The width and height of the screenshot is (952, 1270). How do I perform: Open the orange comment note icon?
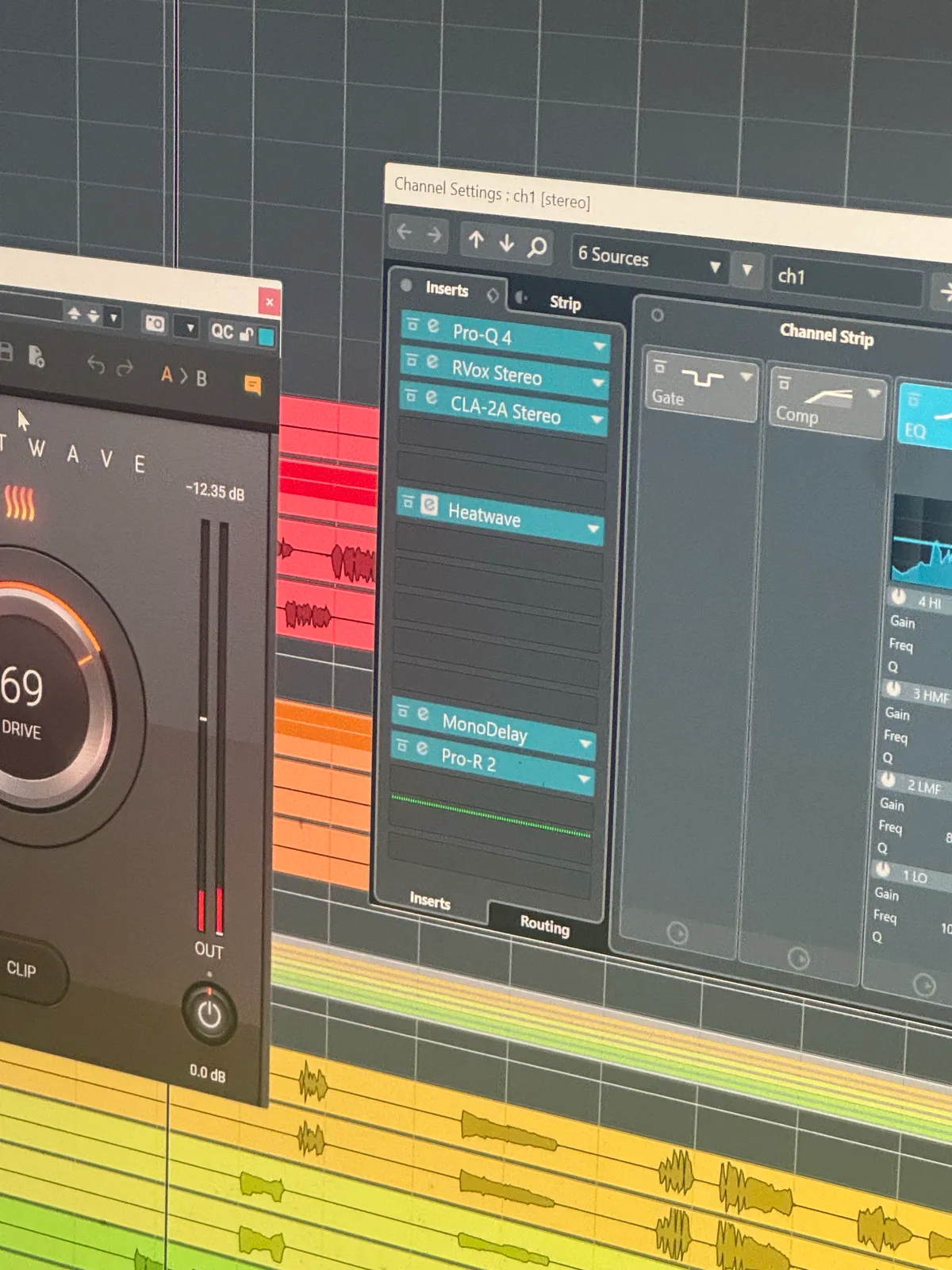pos(252,386)
